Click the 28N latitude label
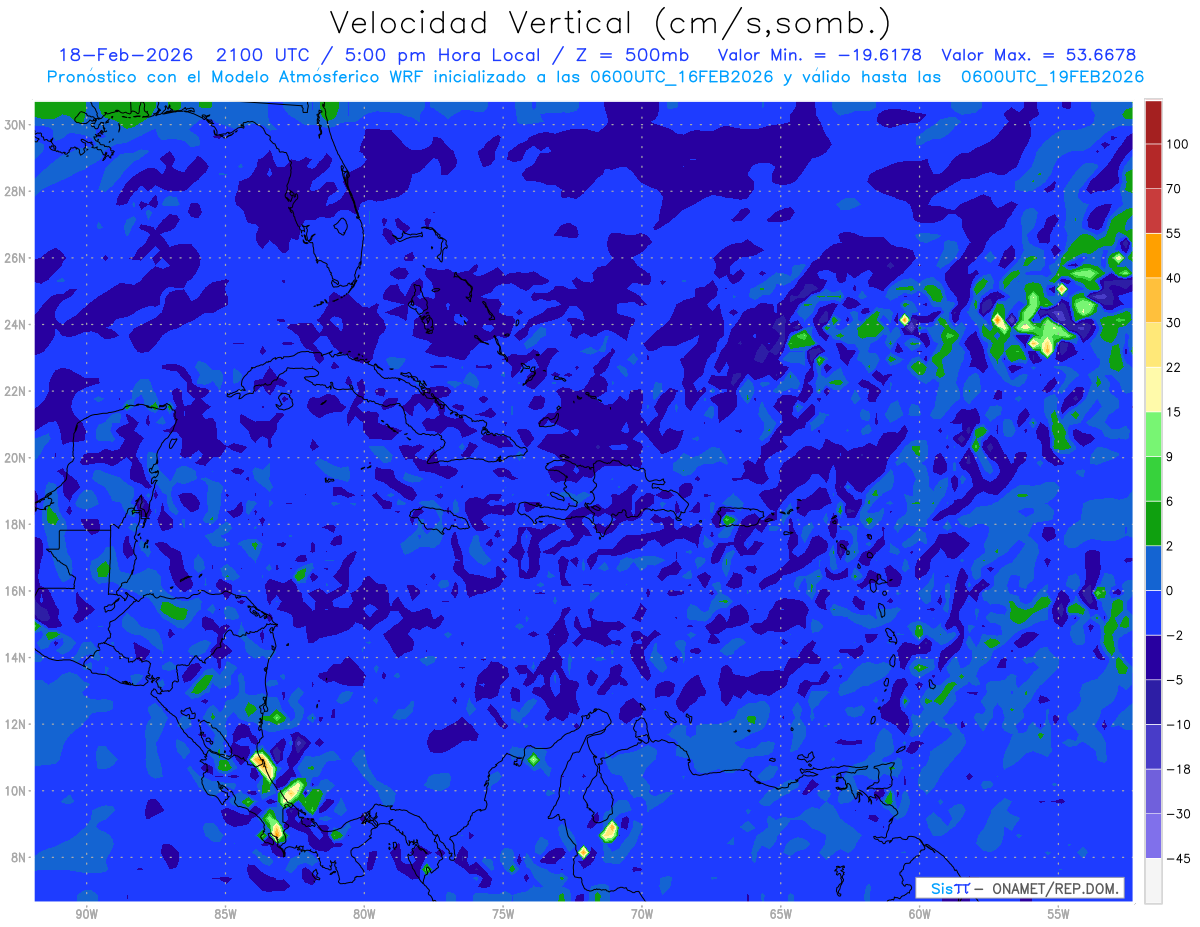Image resolution: width=1200 pixels, height=927 pixels. [15, 191]
